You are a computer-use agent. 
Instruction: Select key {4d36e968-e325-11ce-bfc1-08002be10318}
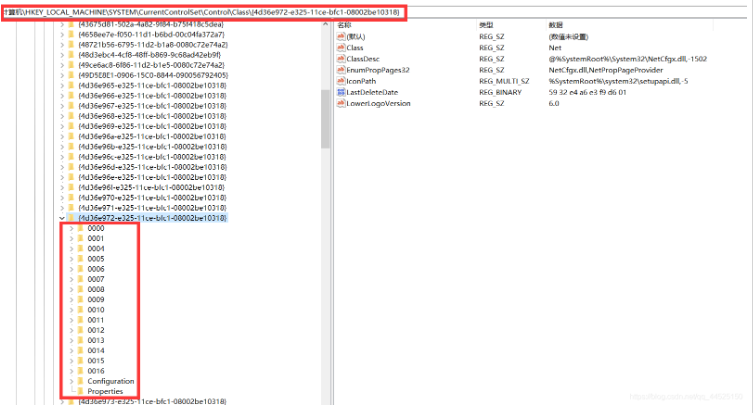pyautogui.click(x=152, y=116)
